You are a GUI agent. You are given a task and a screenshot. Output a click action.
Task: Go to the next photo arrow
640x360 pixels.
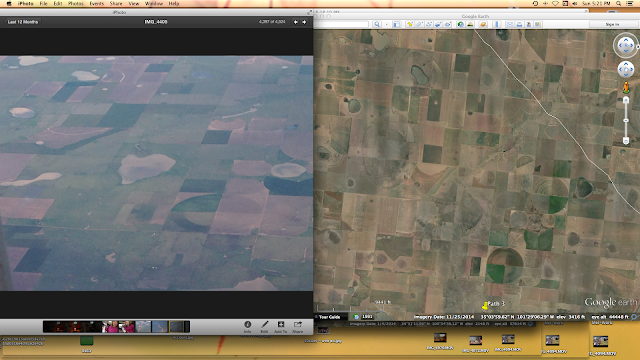[304, 22]
